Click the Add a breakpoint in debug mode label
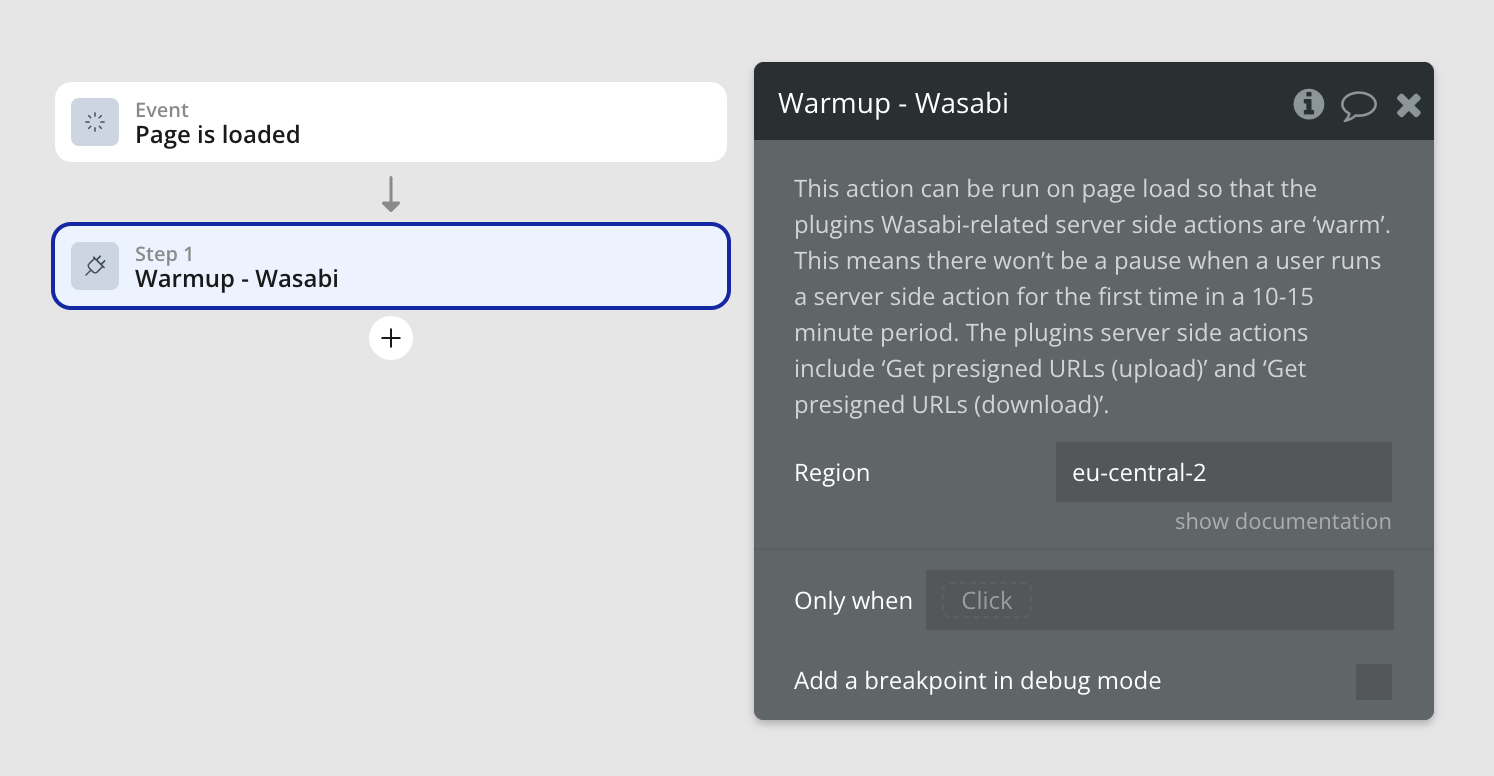This screenshot has width=1494, height=776. click(978, 681)
